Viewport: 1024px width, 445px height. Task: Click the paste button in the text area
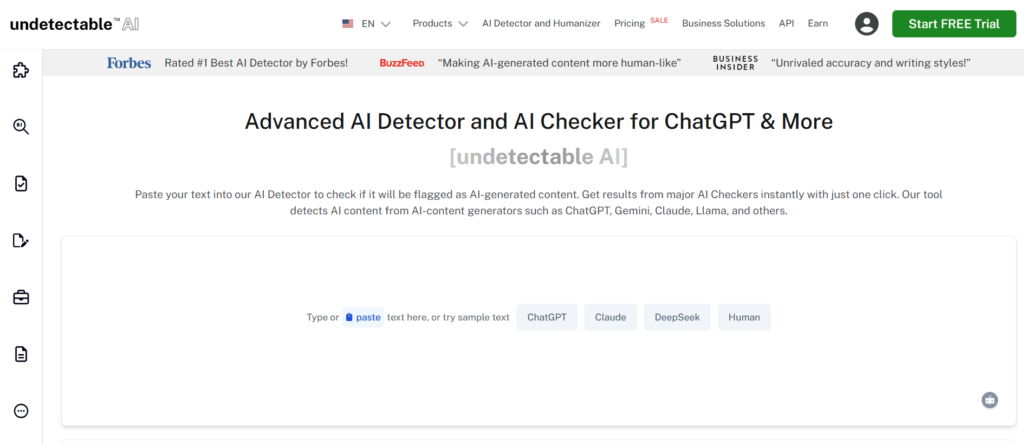click(363, 317)
